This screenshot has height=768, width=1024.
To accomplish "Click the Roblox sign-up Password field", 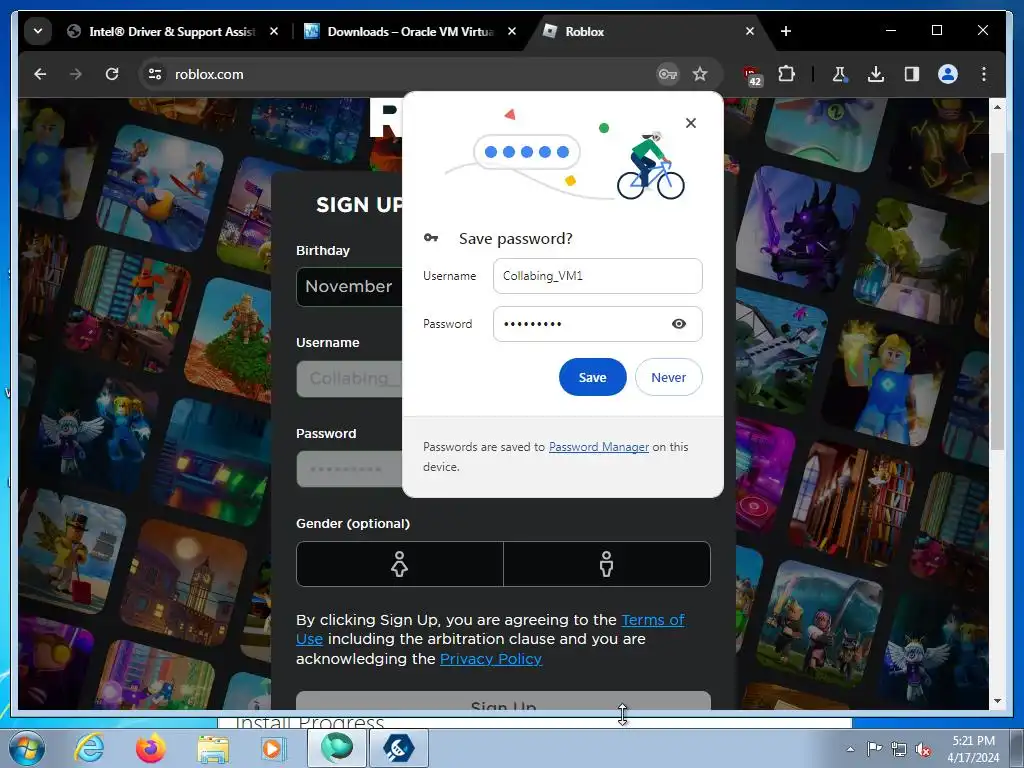I will 349,469.
